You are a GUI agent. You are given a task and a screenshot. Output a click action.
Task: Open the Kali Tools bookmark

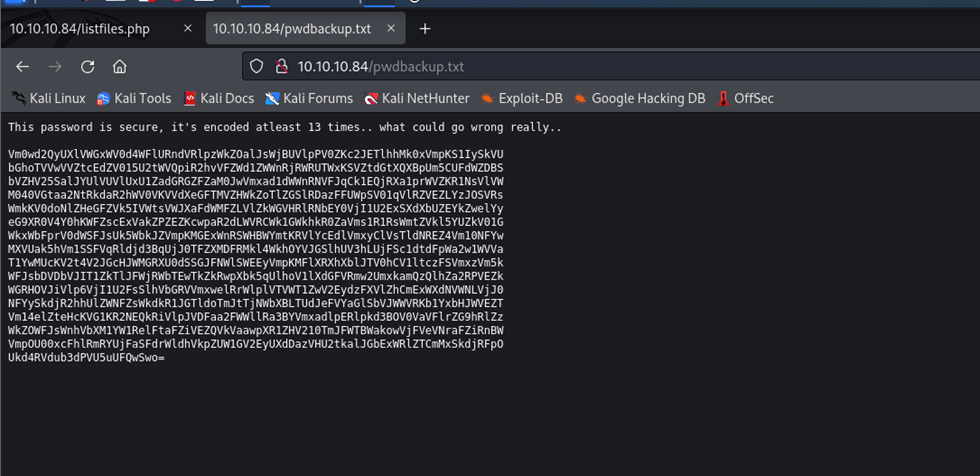pos(134,98)
